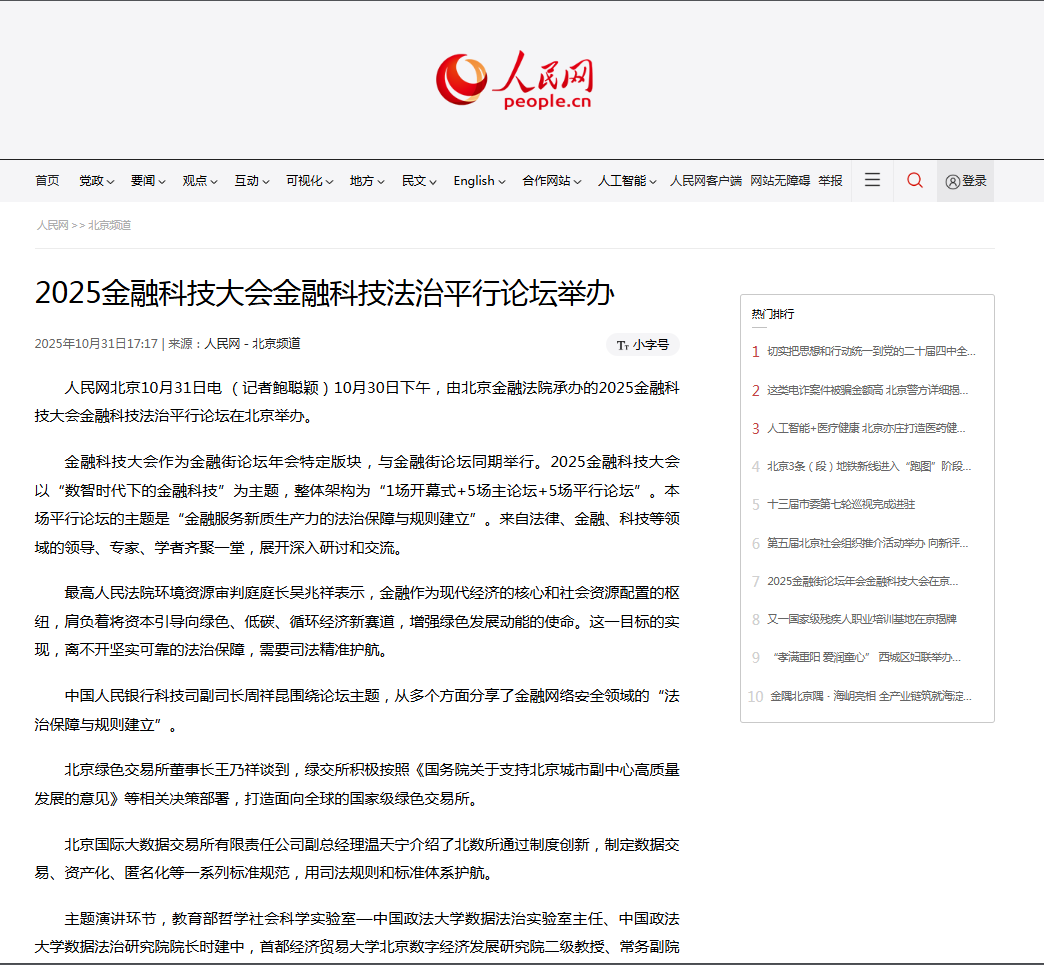Open the 人工智能+医疗健康 ranked article
This screenshot has height=965, width=1044.
pyautogui.click(x=865, y=428)
